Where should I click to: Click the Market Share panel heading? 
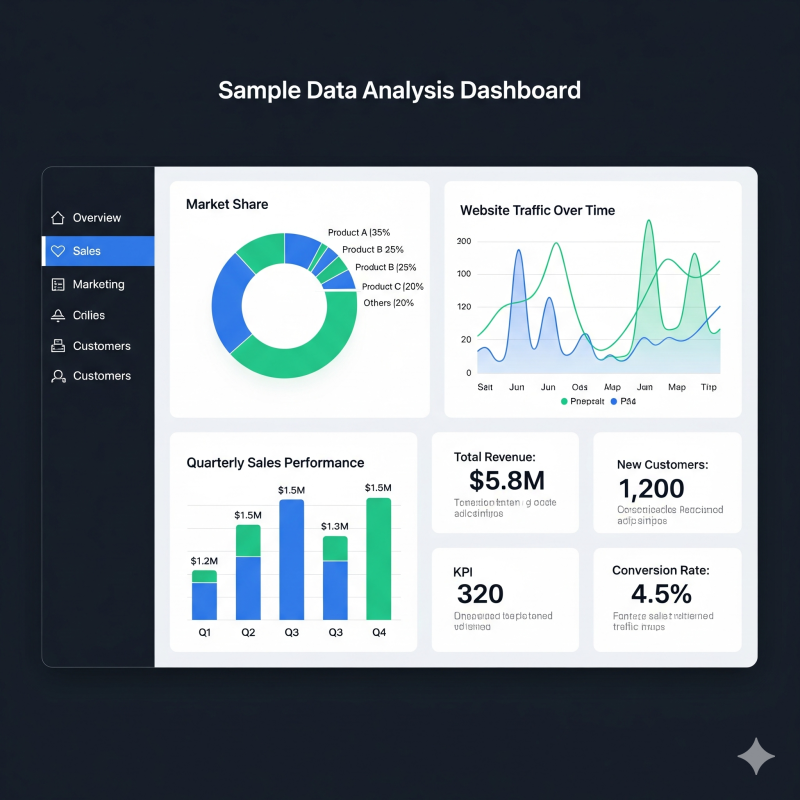point(227,204)
